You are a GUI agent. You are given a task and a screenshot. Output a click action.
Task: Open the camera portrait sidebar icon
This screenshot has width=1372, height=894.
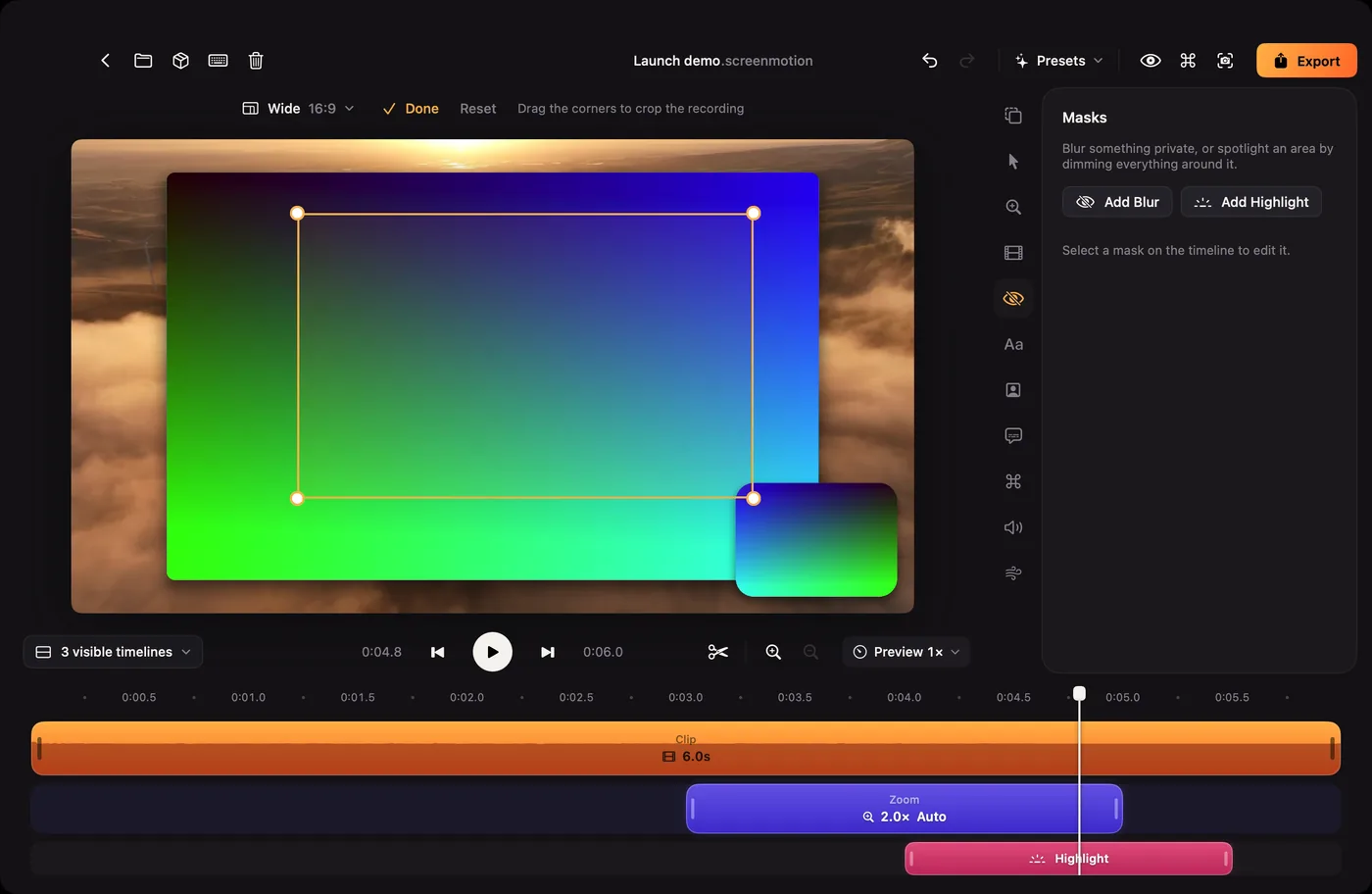tap(1013, 390)
